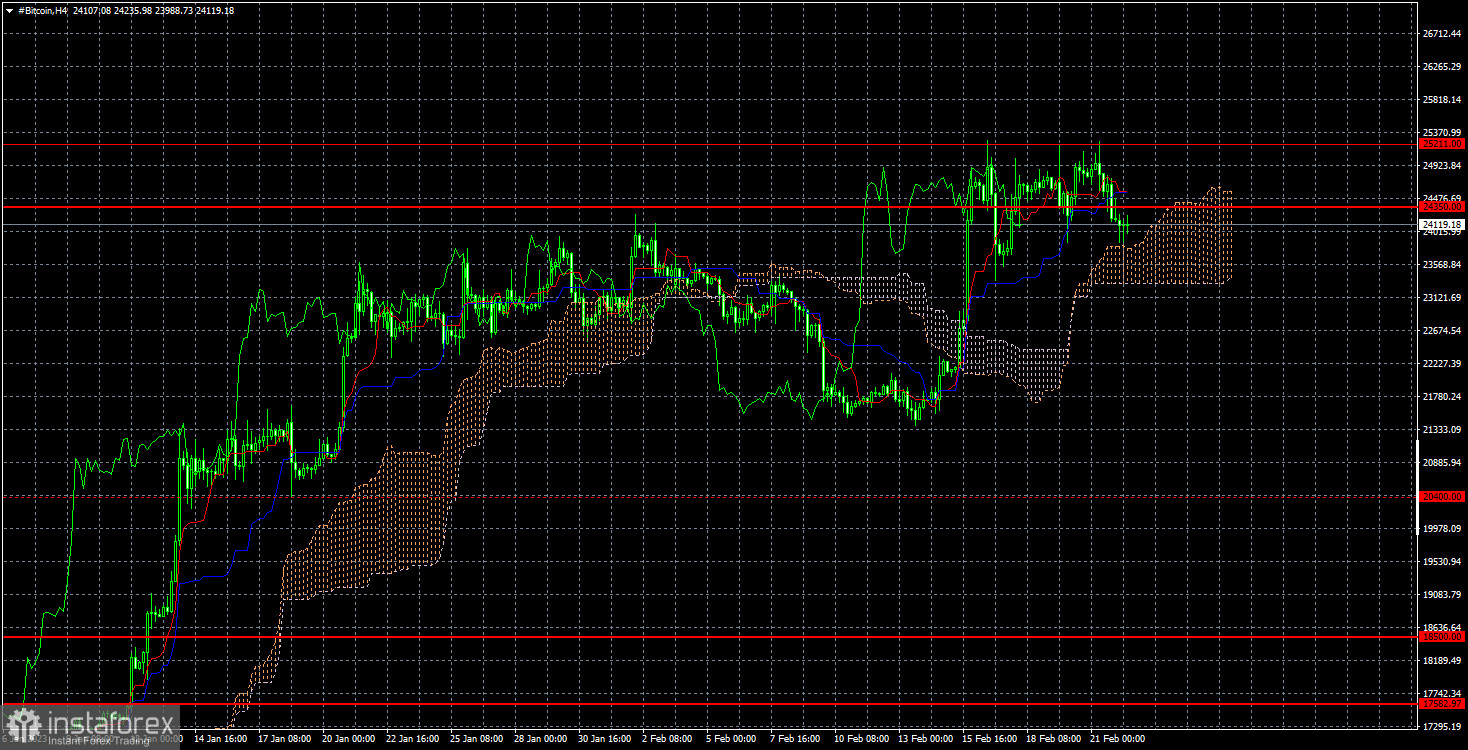Select the red 25211.00 level price tag
The width and height of the screenshot is (1468, 750).
click(1442, 144)
